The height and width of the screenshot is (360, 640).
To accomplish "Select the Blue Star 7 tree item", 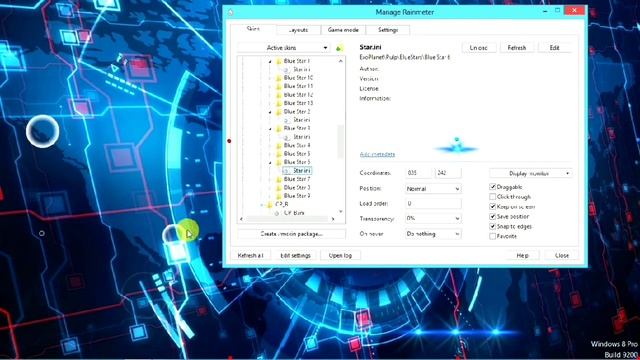I will (x=297, y=179).
